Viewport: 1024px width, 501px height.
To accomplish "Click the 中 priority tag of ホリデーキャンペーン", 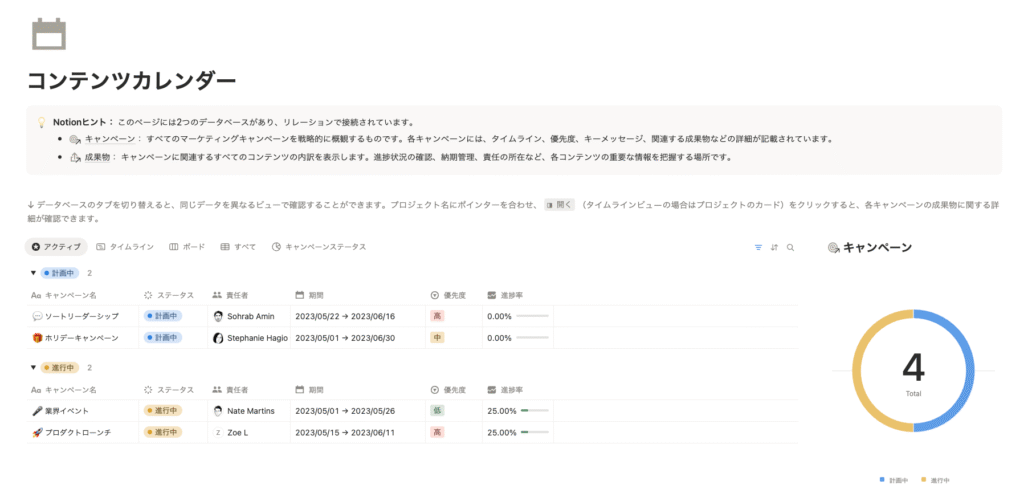I will tap(438, 338).
